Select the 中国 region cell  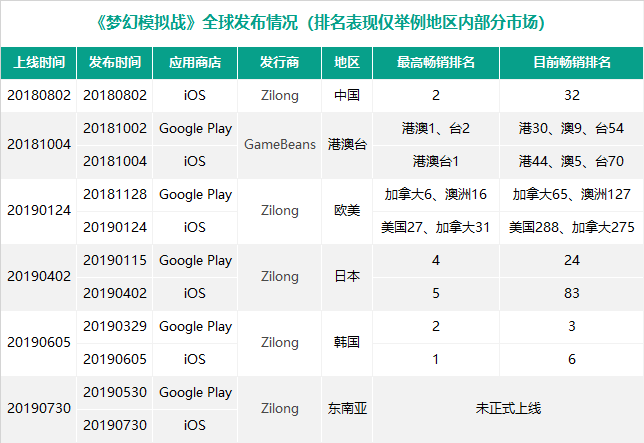click(347, 96)
